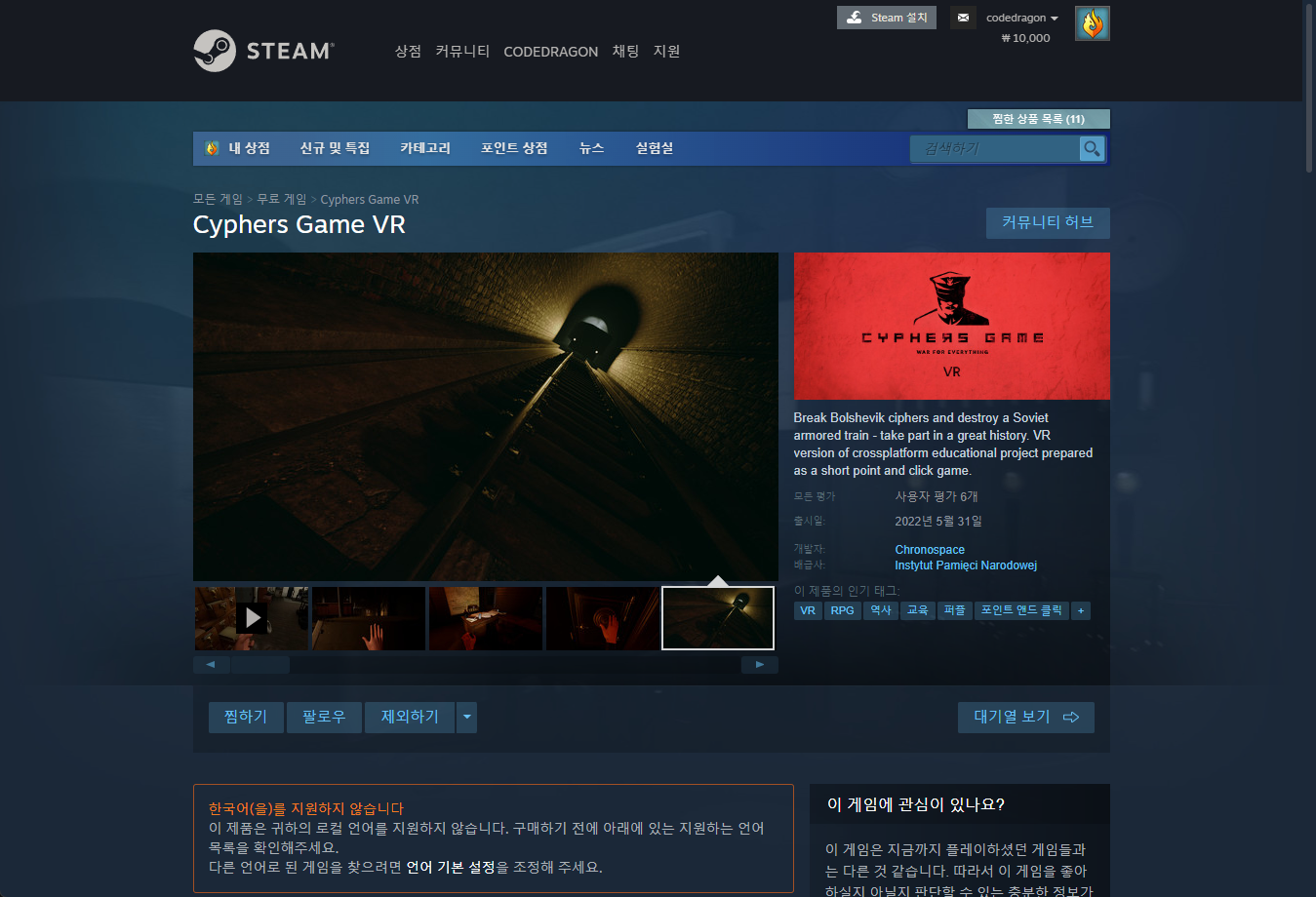This screenshot has height=897, width=1316.
Task: Click the 무료 게임 breadcrumb link
Action: coord(282,199)
